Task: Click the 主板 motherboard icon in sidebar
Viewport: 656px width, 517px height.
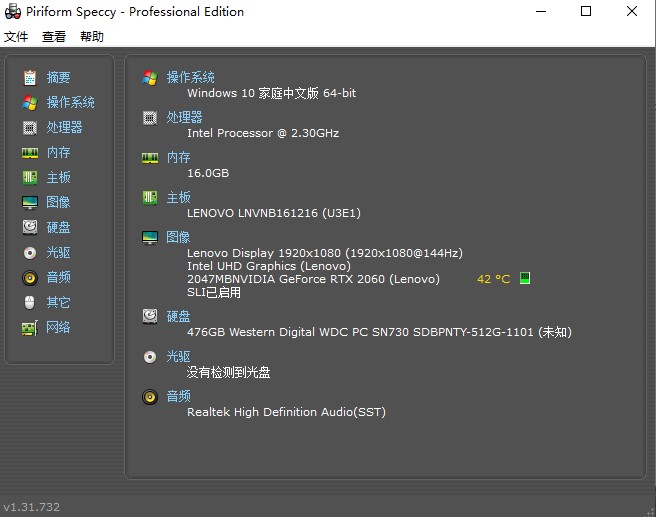Action: [30, 177]
